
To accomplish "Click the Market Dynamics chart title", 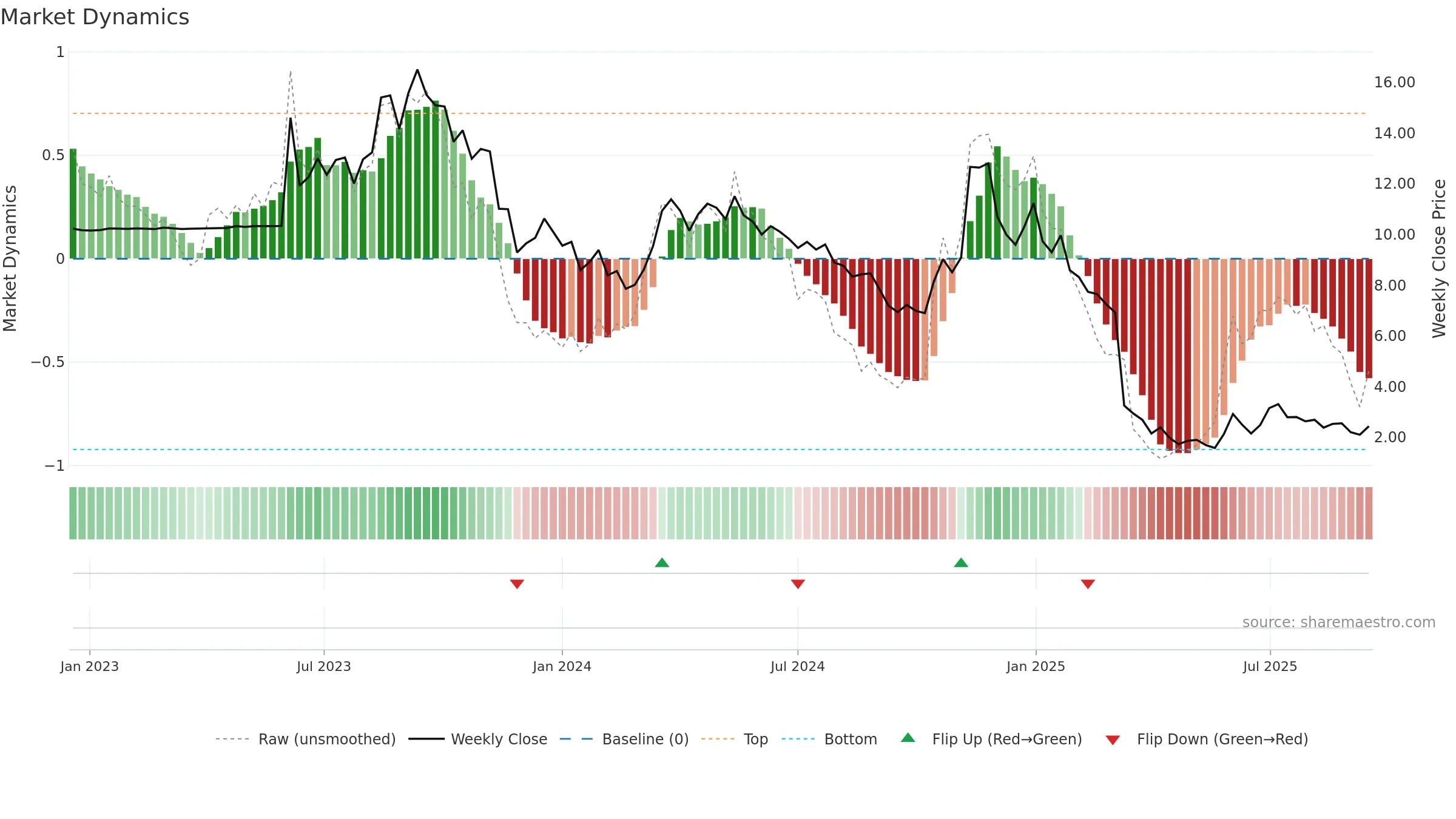I will pyautogui.click(x=95, y=17).
